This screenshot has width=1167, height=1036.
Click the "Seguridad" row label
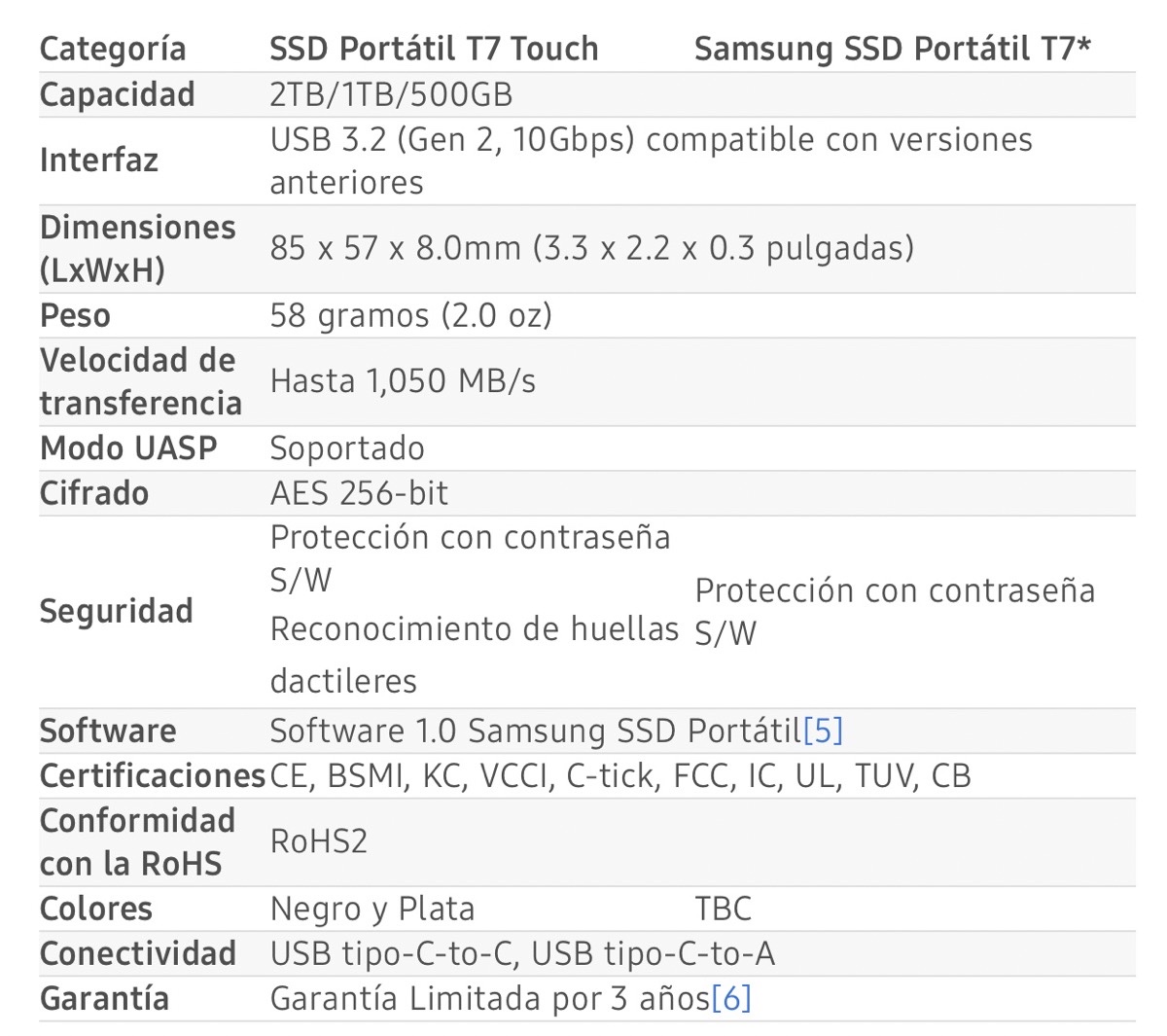[117, 611]
